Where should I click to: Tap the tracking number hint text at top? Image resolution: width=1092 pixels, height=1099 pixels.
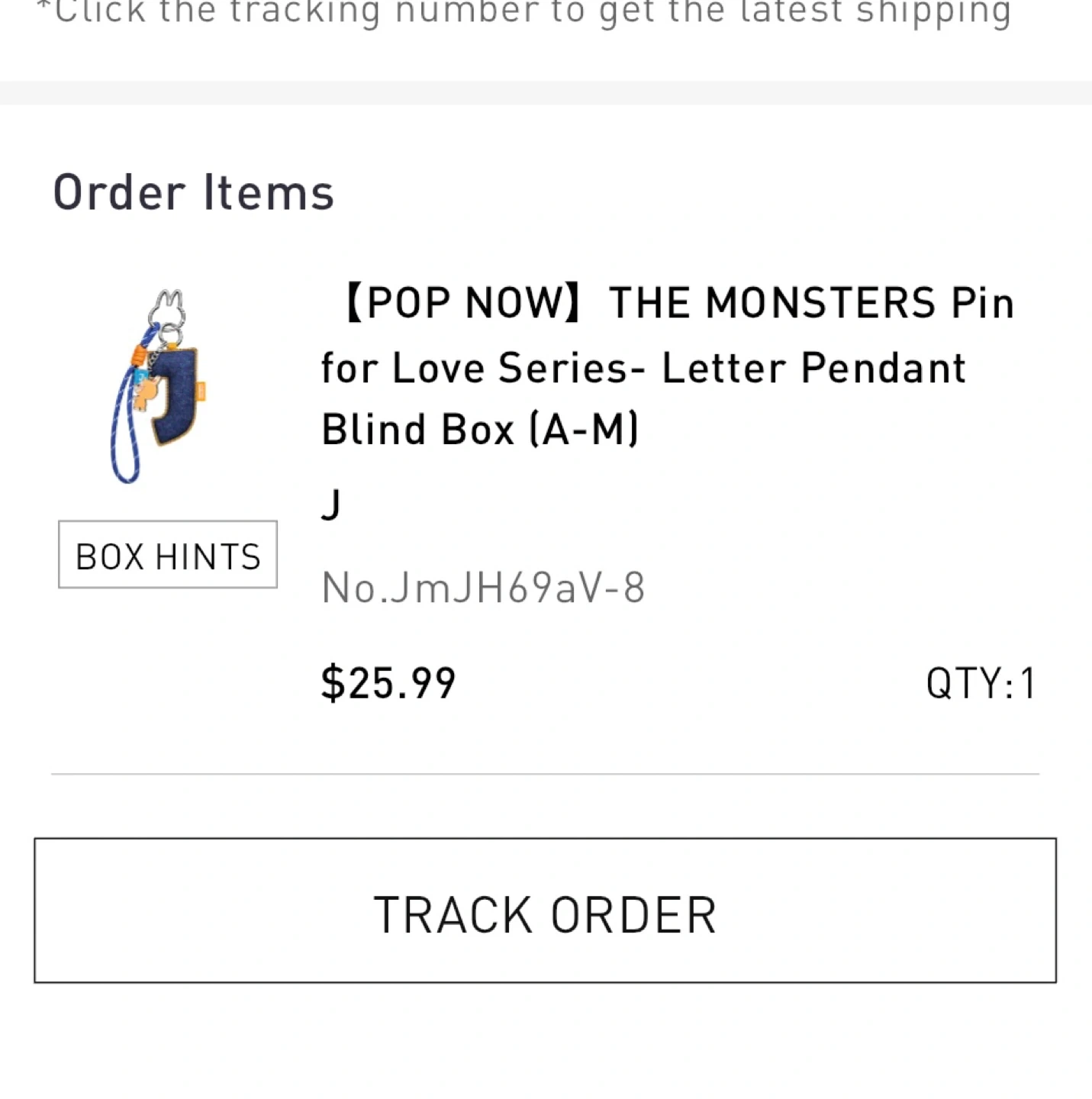523,14
